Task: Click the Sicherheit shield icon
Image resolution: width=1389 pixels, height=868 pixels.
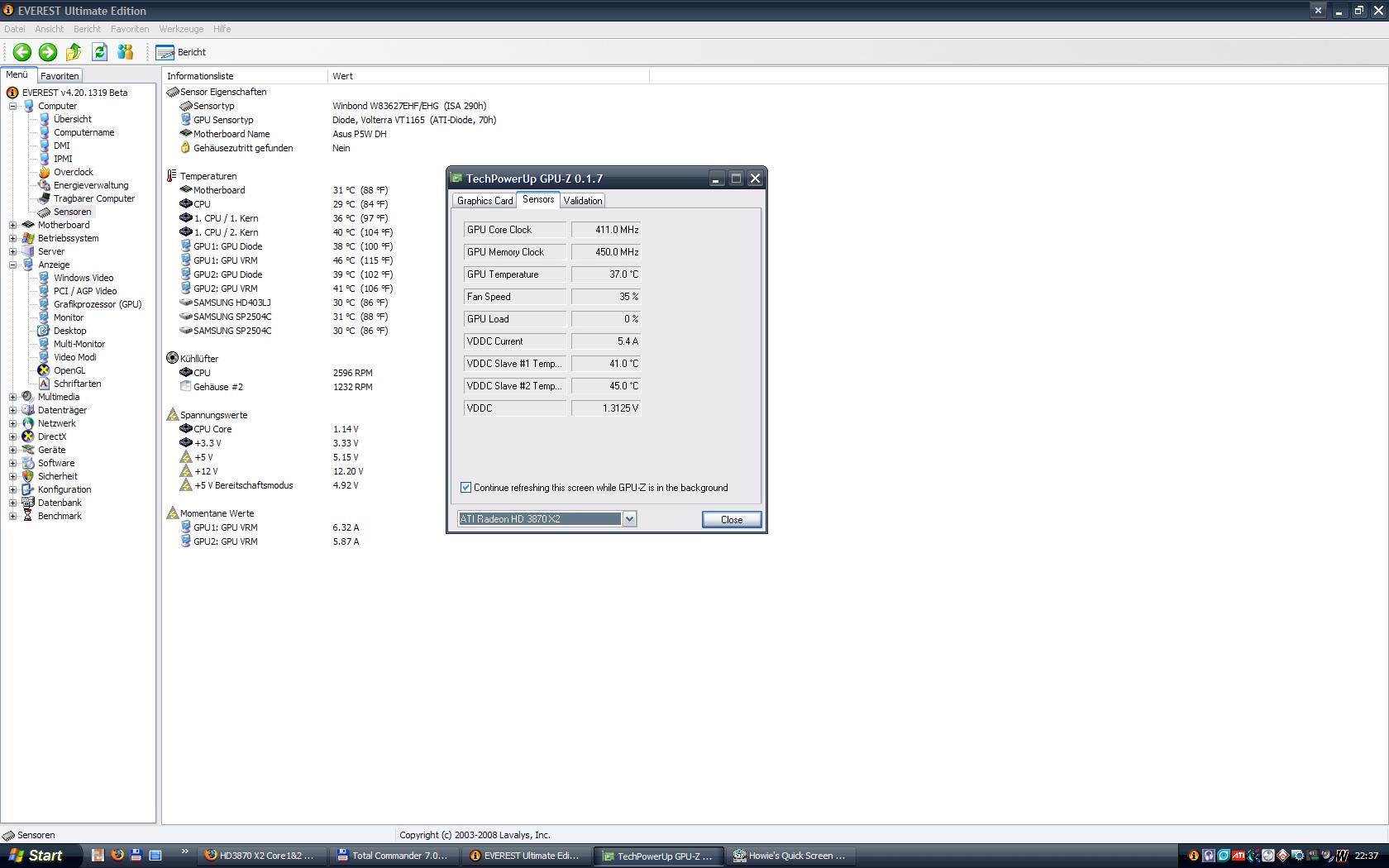Action: pyautogui.click(x=28, y=476)
